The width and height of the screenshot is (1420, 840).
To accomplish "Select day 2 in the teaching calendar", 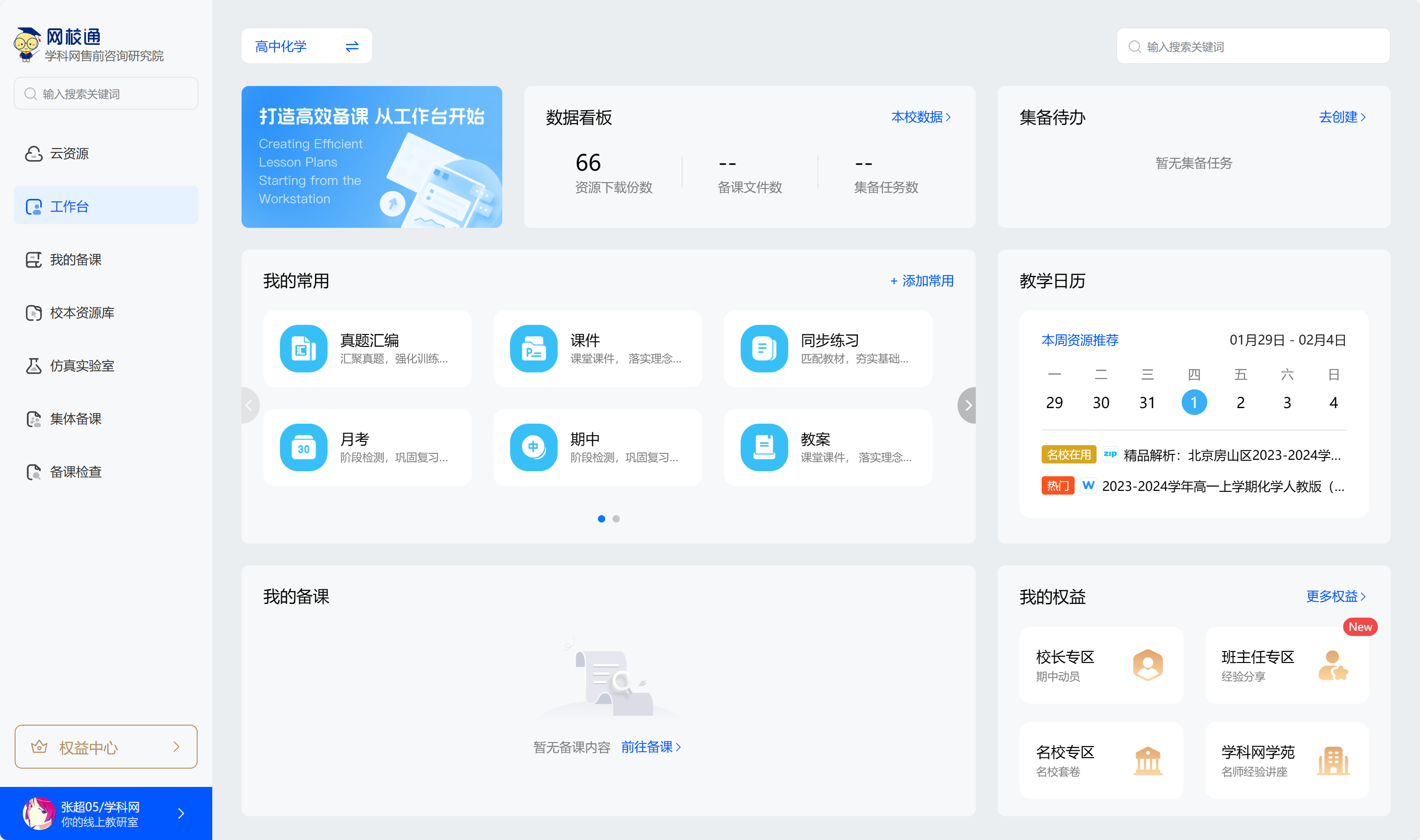I will click(x=1240, y=403).
